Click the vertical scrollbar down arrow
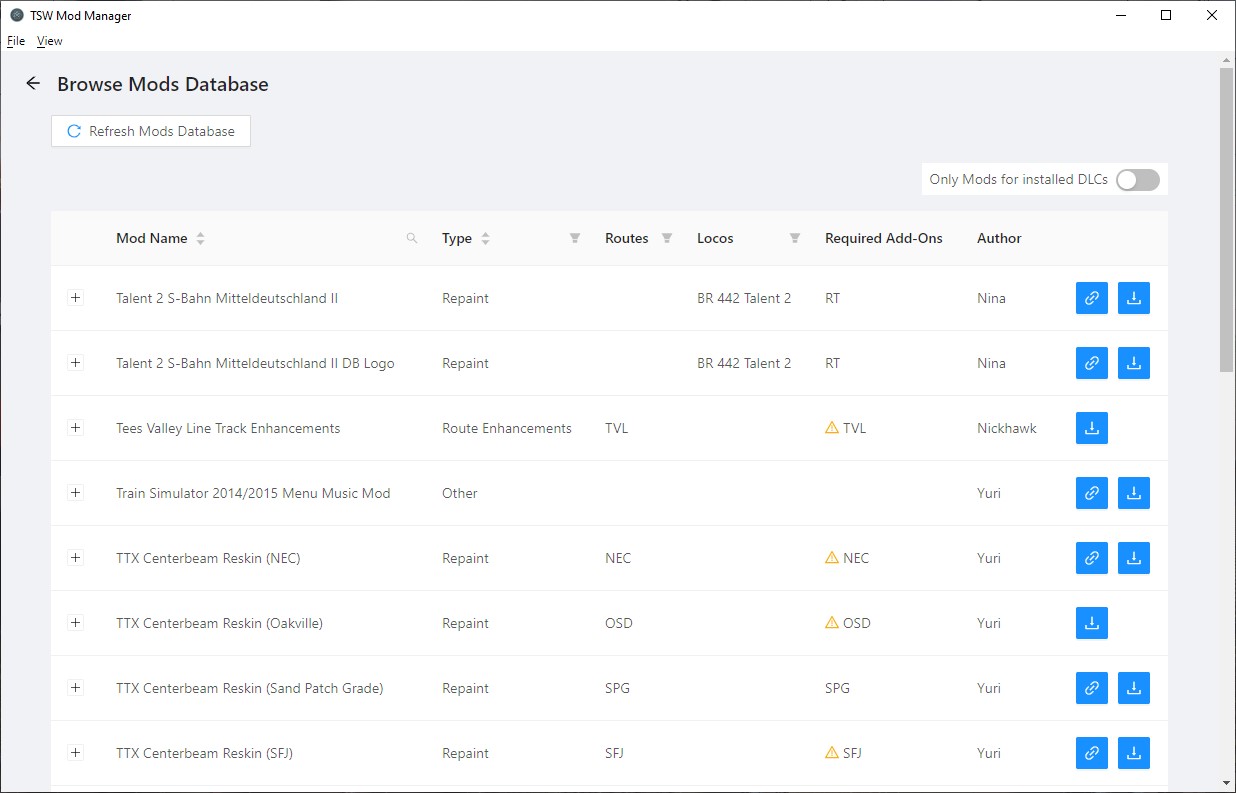1236x793 pixels. (x=1227, y=782)
